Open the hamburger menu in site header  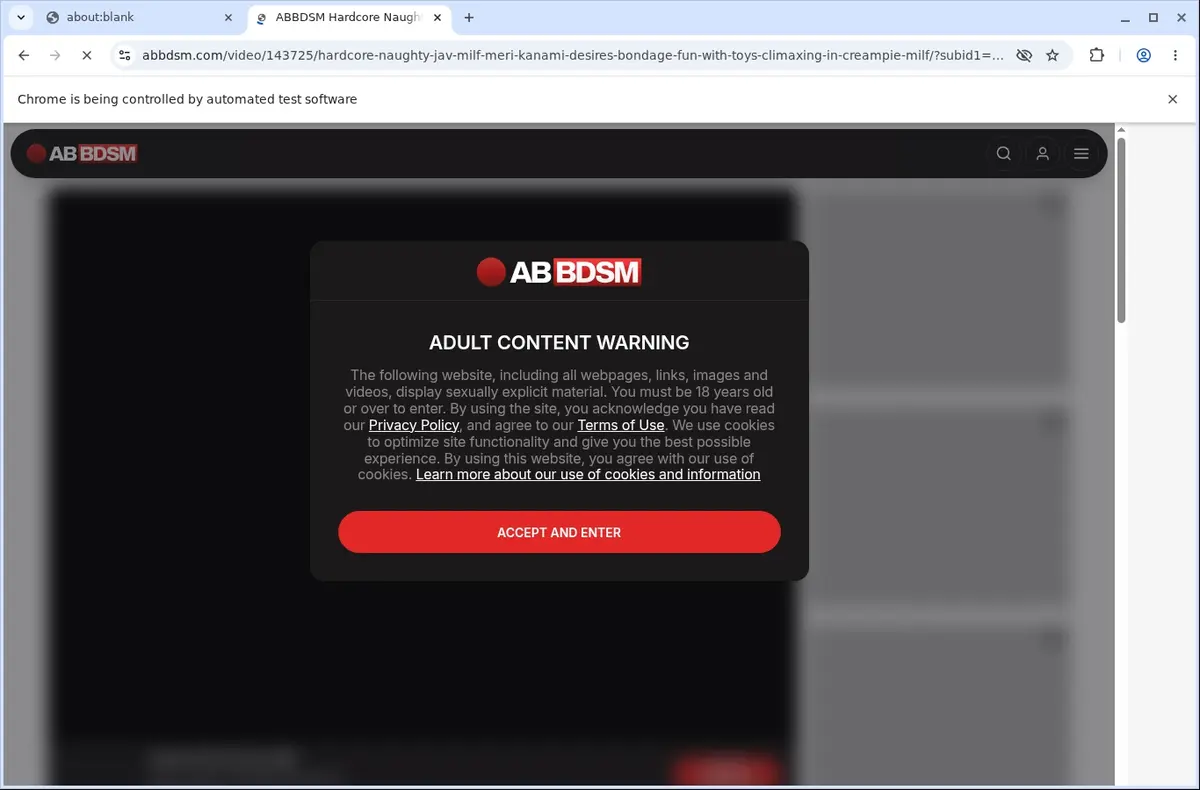click(x=1081, y=153)
